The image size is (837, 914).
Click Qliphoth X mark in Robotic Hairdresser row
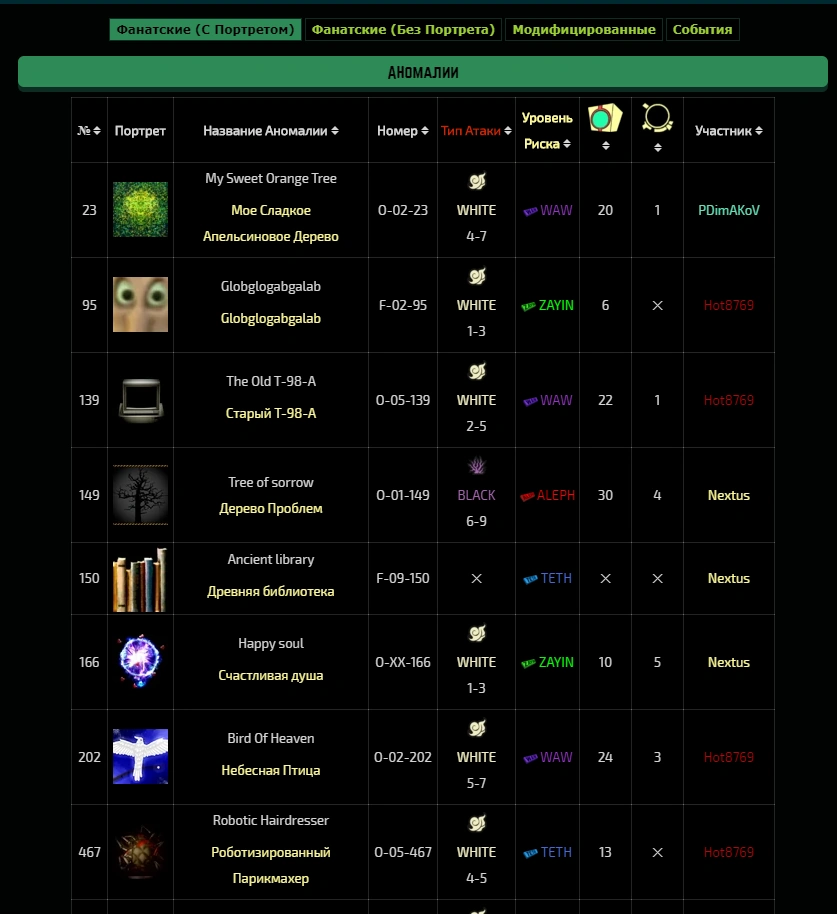[x=657, y=852]
